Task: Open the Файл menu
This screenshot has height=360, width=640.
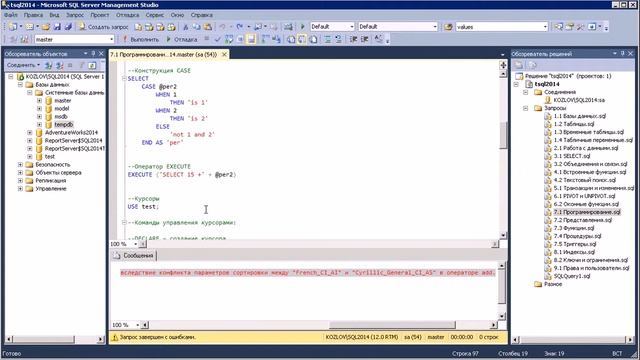Action: coord(11,15)
